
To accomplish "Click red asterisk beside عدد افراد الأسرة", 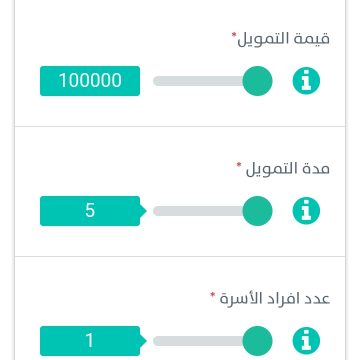I will click(213, 295).
